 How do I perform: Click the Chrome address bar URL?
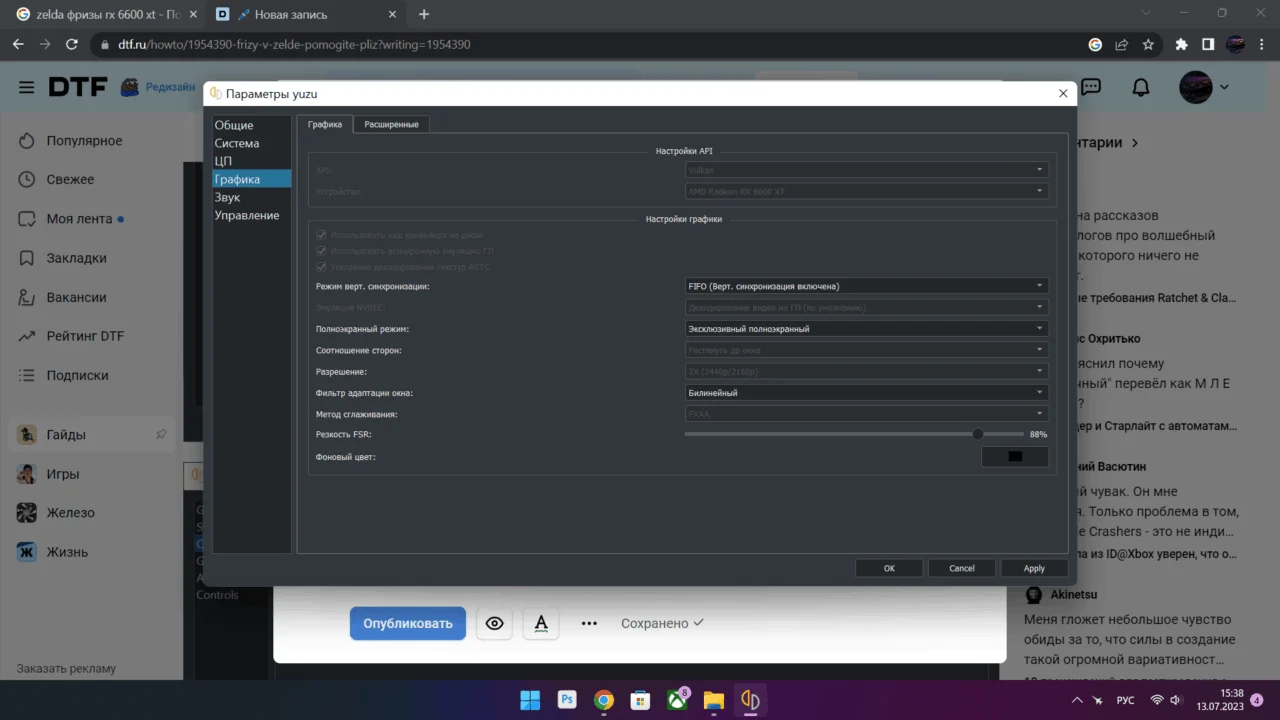[x=294, y=44]
